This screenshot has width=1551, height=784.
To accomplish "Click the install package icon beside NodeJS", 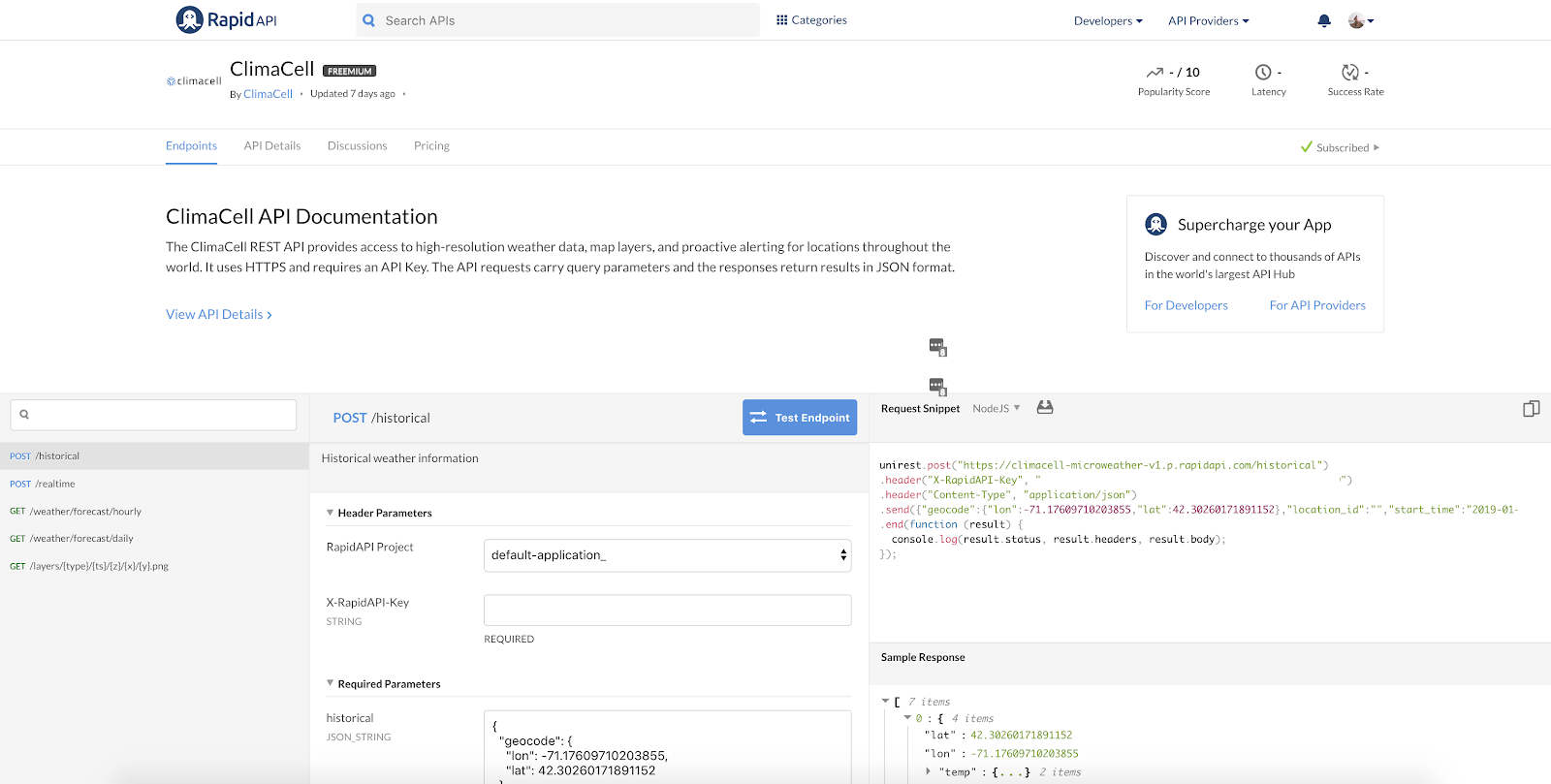I will [x=1045, y=408].
